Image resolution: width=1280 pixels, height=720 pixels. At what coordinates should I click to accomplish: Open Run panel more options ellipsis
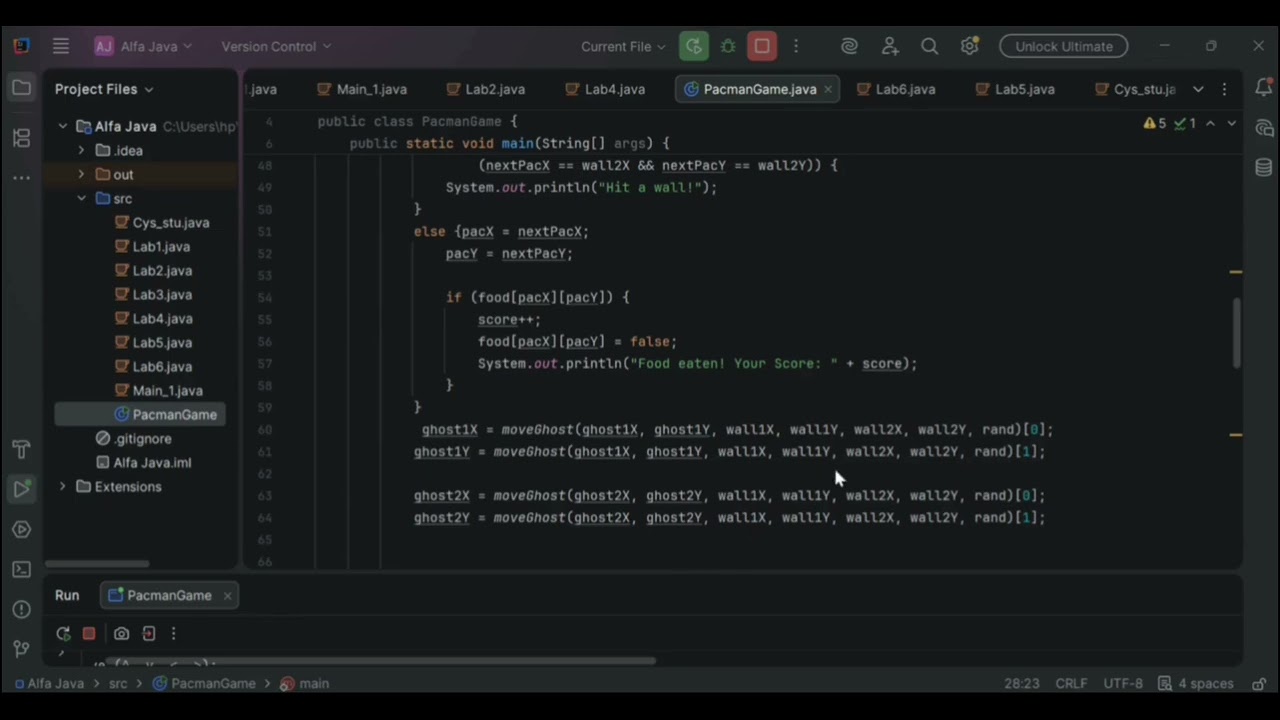click(173, 633)
